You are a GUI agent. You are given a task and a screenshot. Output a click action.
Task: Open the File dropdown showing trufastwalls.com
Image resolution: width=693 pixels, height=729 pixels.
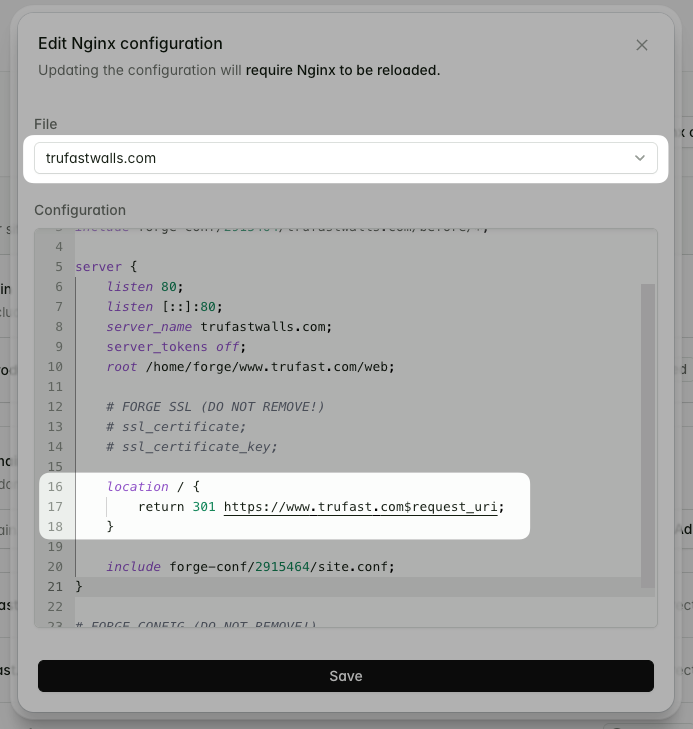[346, 158]
